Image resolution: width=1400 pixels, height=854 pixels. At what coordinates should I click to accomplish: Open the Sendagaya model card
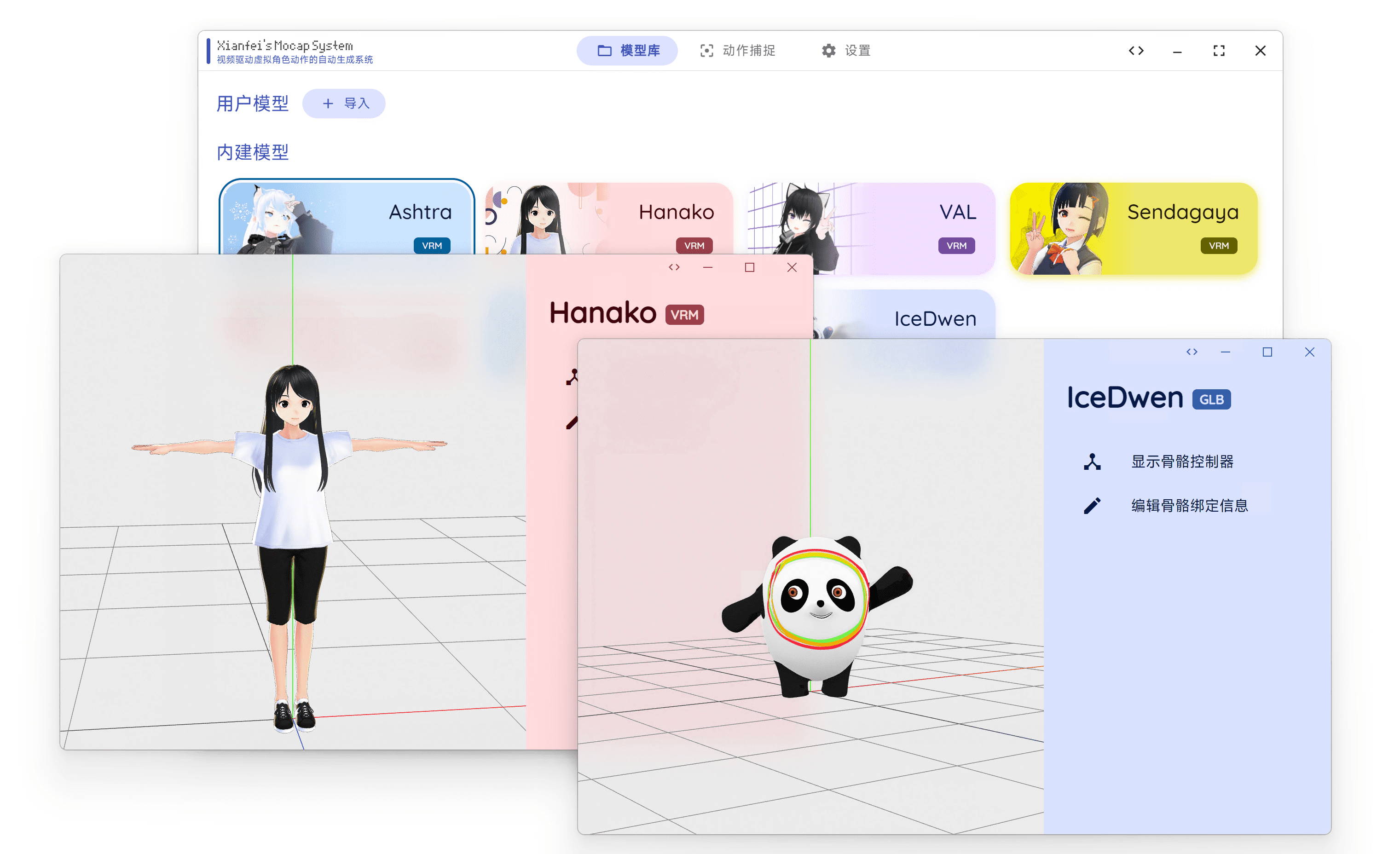(1134, 227)
